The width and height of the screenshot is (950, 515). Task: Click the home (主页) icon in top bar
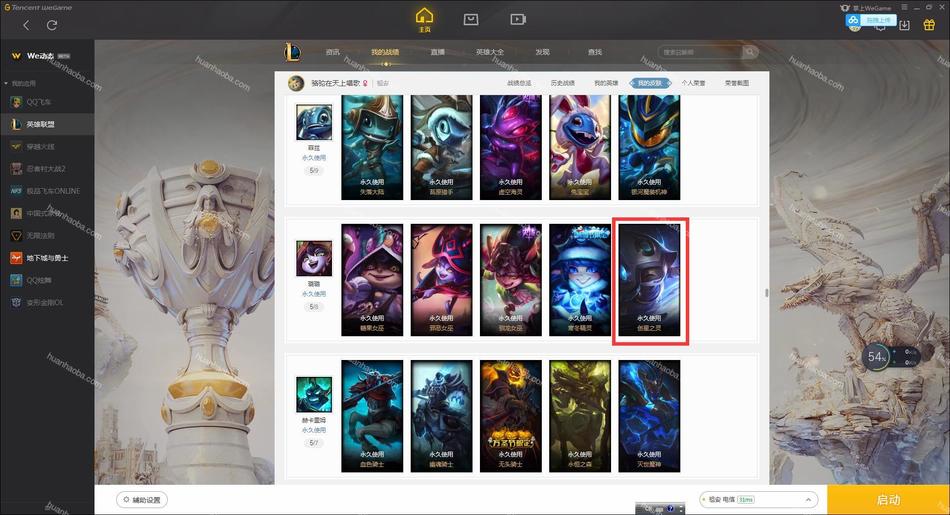pos(424,19)
